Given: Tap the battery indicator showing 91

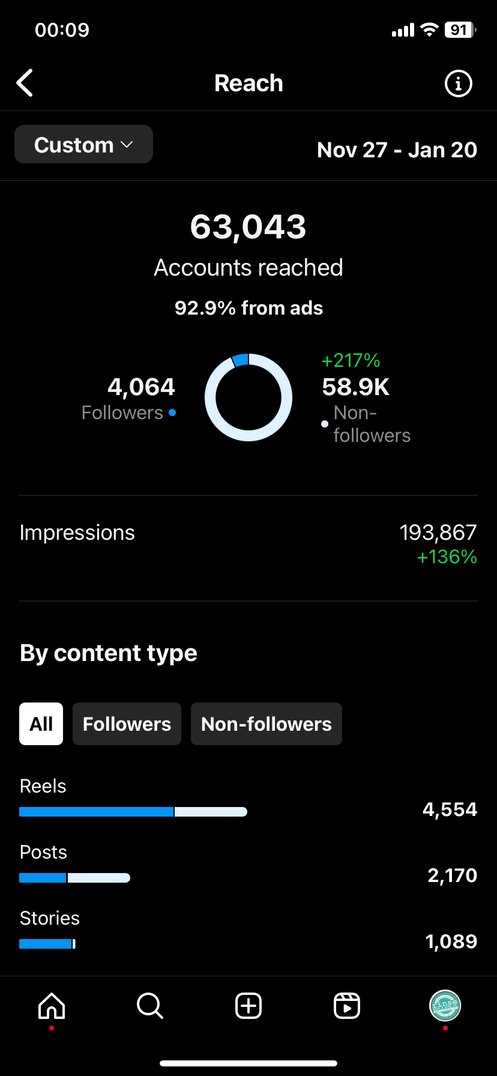Looking at the screenshot, I should click(459, 30).
